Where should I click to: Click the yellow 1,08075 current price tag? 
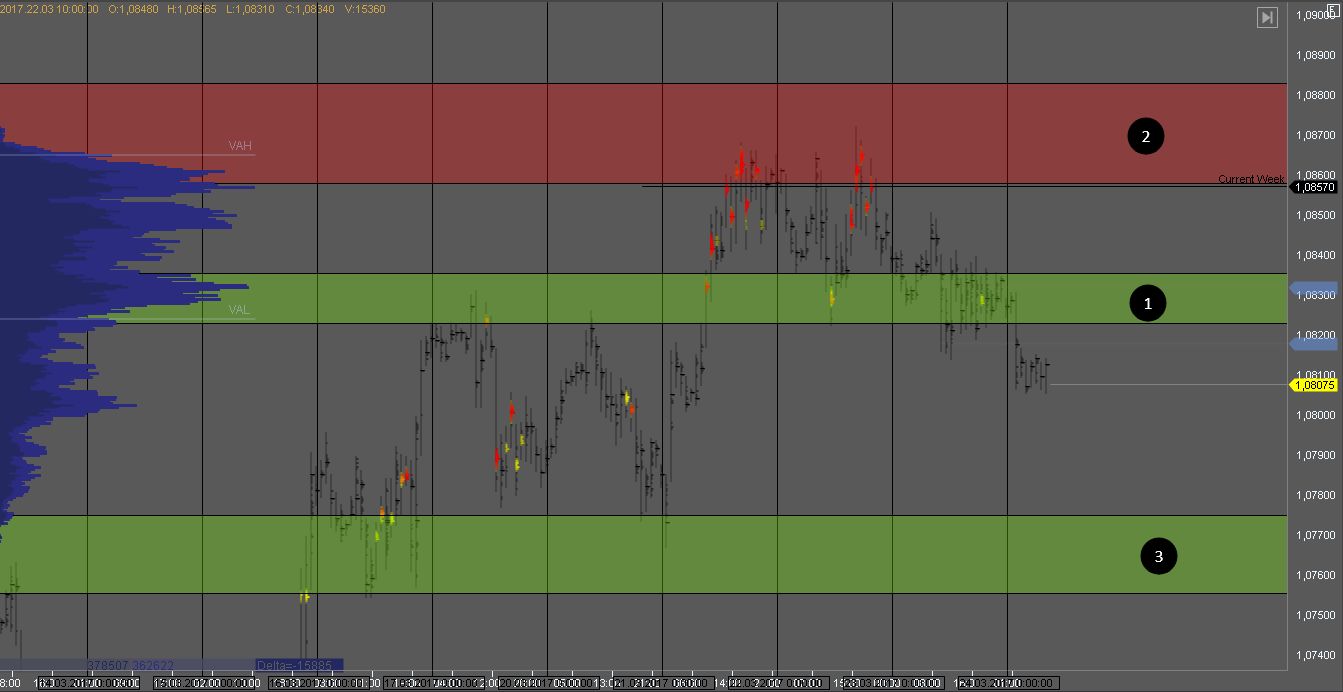pyautogui.click(x=1314, y=385)
